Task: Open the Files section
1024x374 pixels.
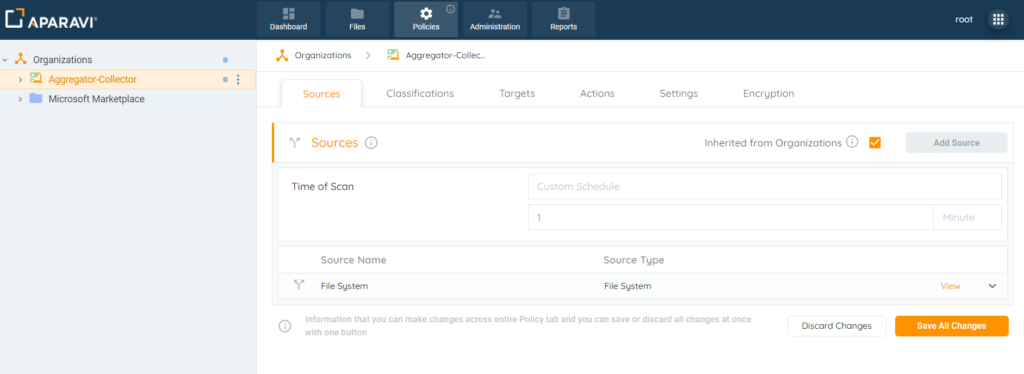Action: 357,20
